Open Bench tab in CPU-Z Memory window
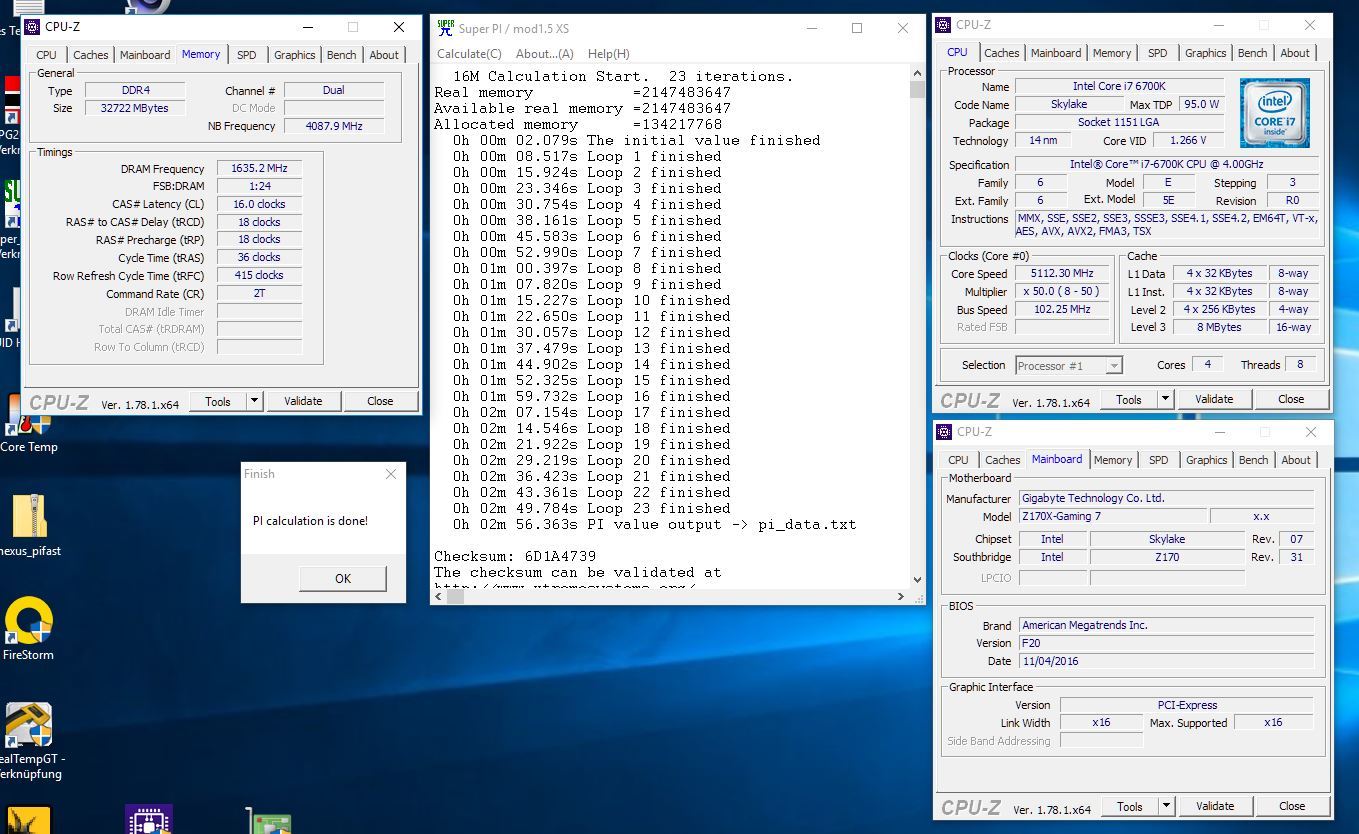This screenshot has height=834, width=1359. [341, 55]
